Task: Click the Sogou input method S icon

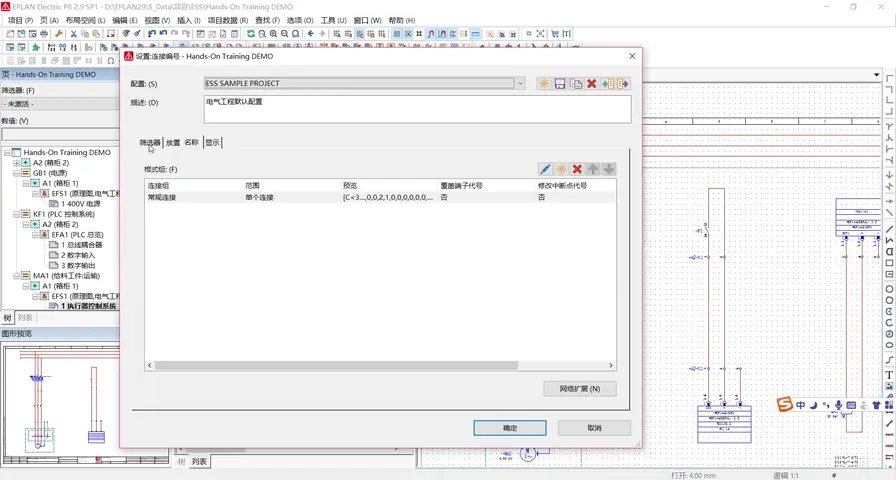Action: 785,405
